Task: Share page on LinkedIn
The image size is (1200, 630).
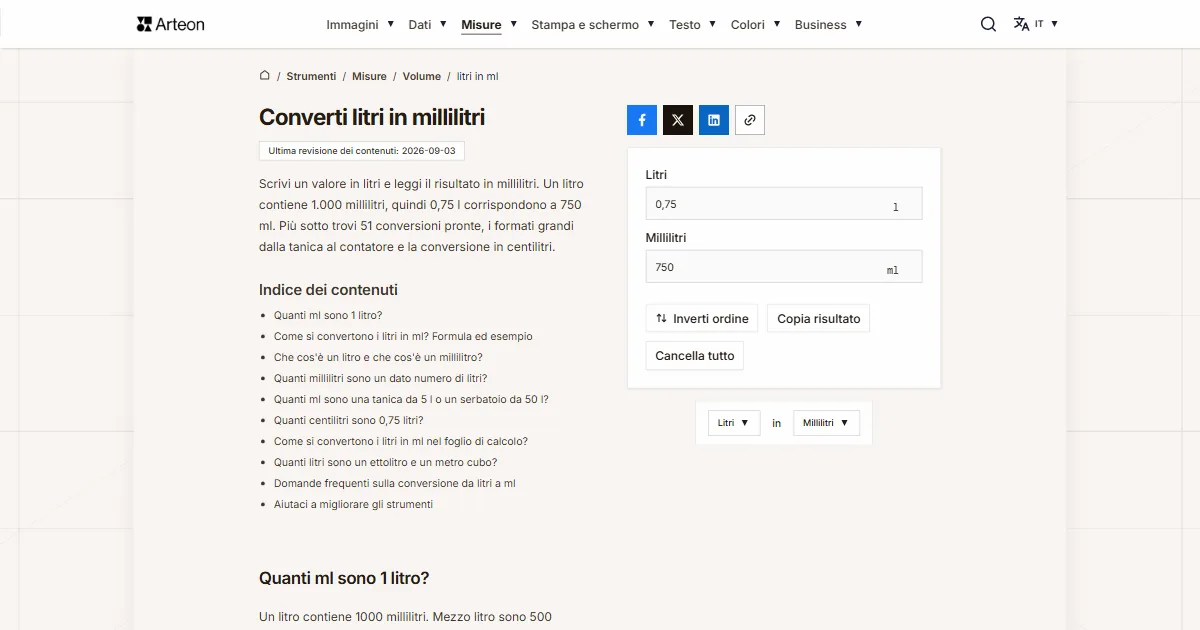Action: click(x=714, y=120)
